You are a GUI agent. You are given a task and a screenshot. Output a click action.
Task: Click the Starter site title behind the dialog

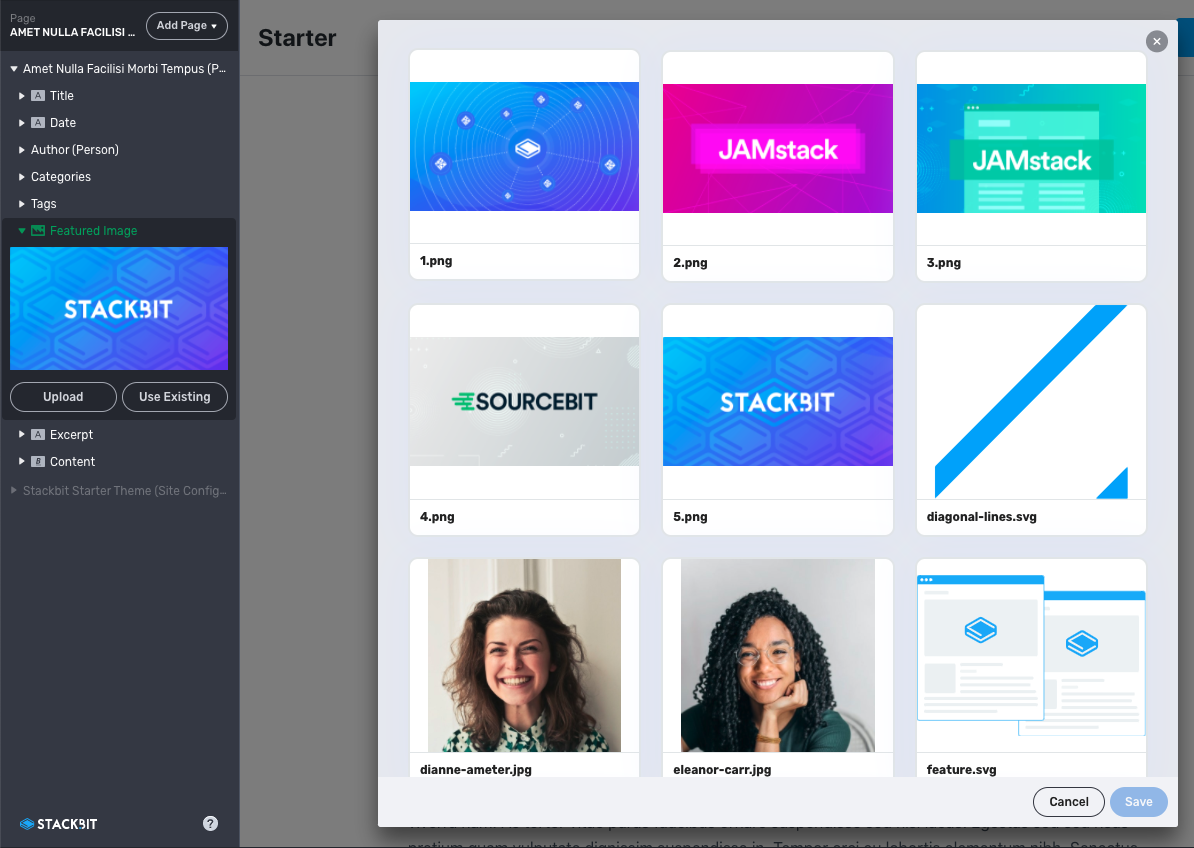click(297, 38)
